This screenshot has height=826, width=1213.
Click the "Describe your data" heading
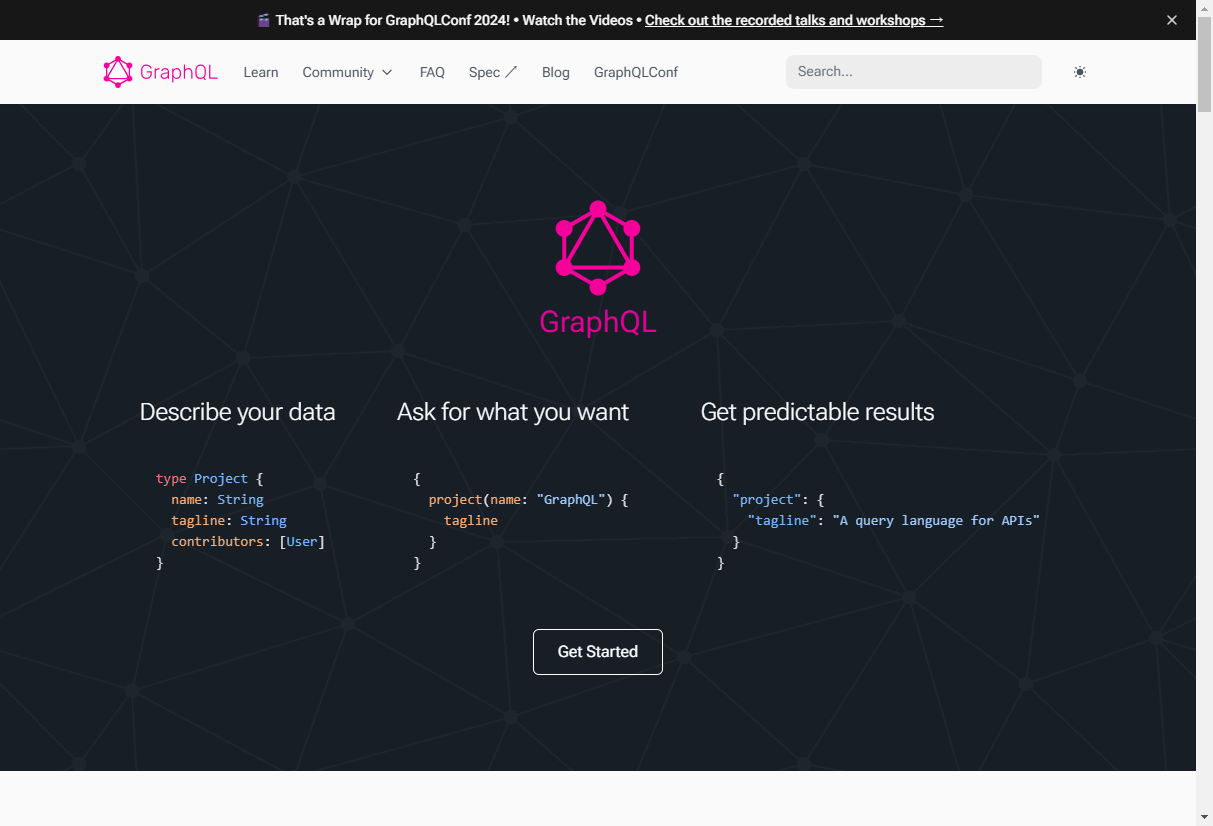click(x=238, y=412)
